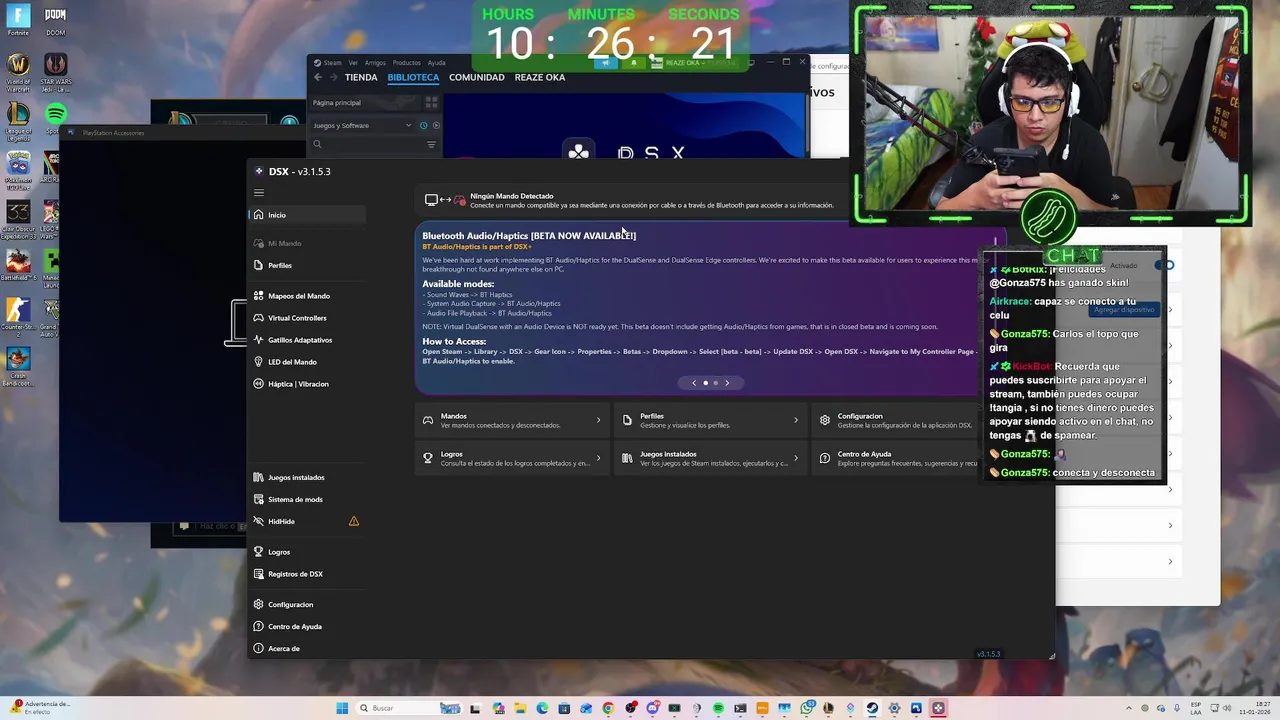Viewport: 1280px width, 720px height.
Task: Open the DSX hamburger menu icon
Action: (x=259, y=193)
